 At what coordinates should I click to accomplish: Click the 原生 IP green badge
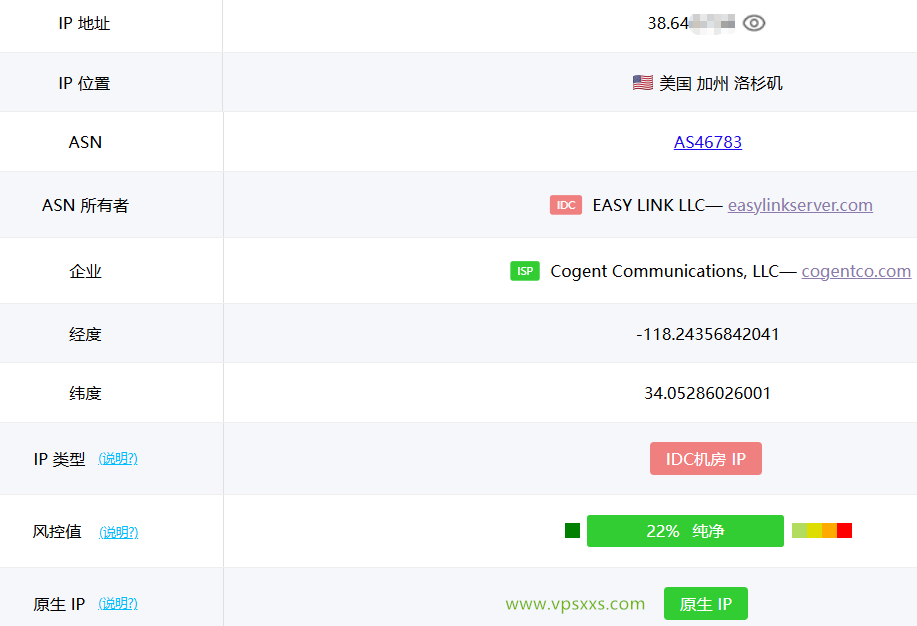pyautogui.click(x=705, y=603)
